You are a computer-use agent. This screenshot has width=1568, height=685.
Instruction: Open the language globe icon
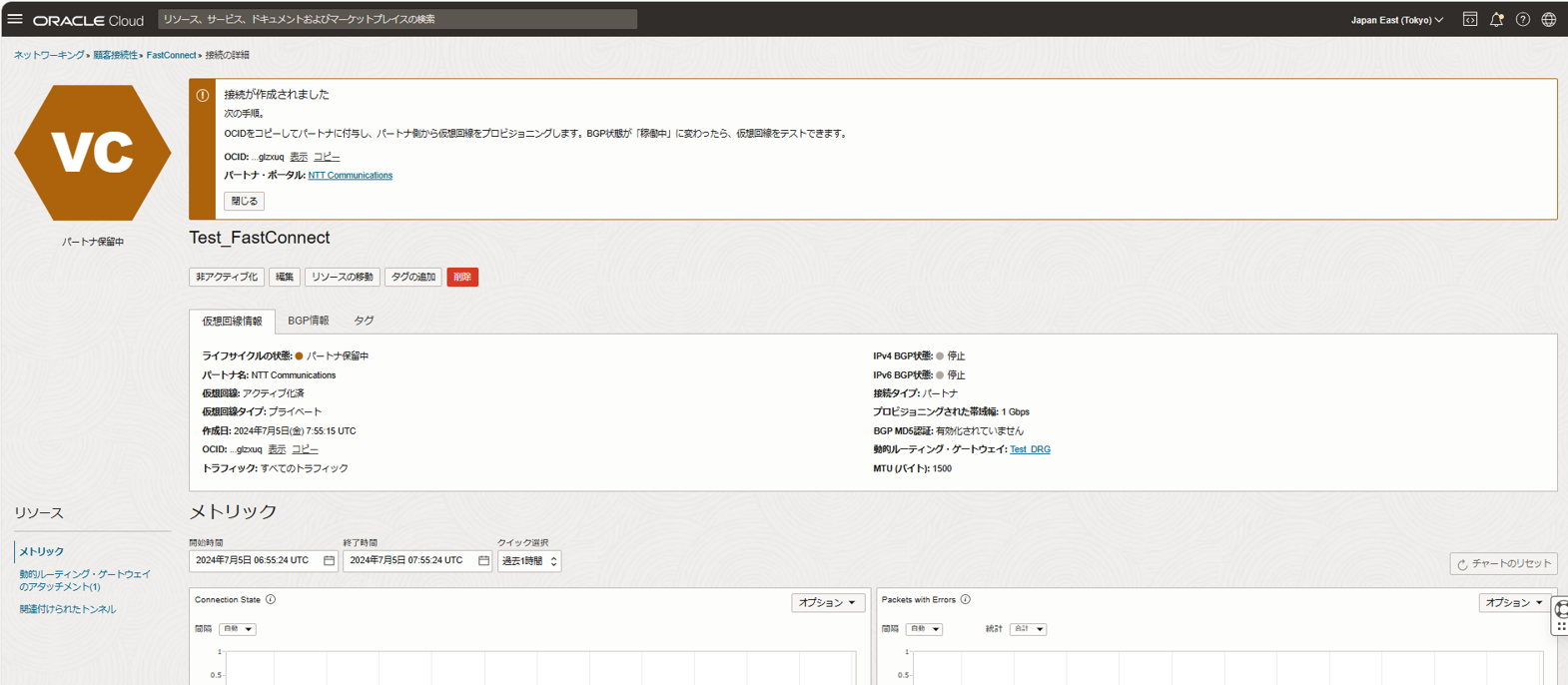pos(1548,19)
